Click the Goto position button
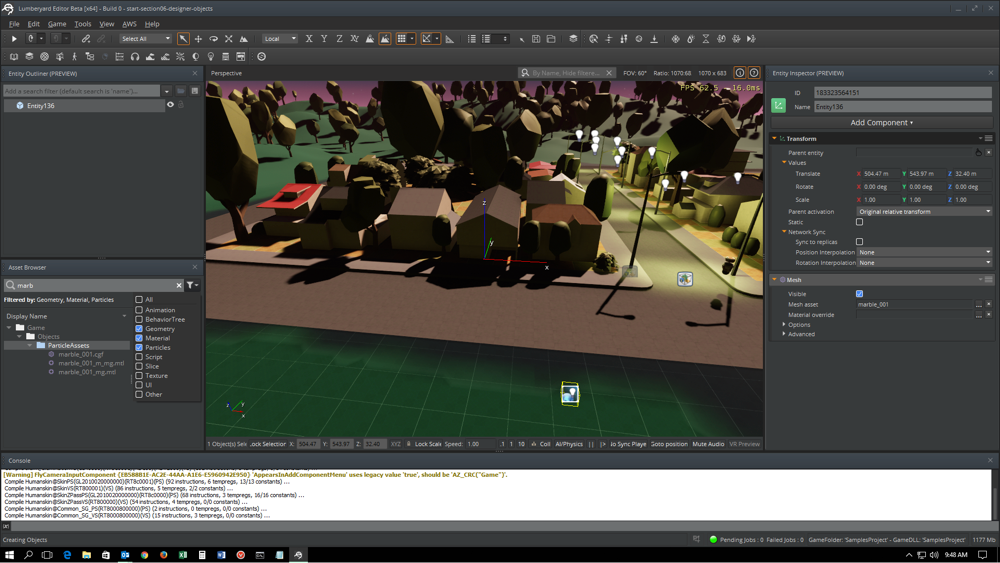Image resolution: width=1000 pixels, height=563 pixels. (x=669, y=444)
